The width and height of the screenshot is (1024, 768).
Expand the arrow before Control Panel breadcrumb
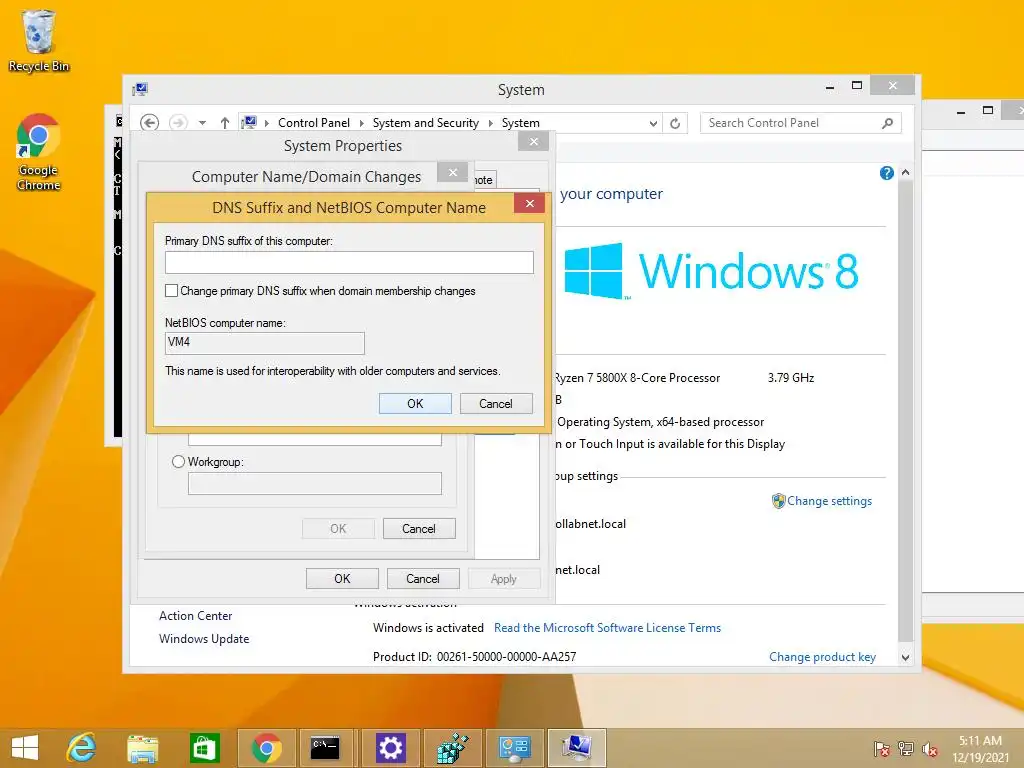pos(266,123)
